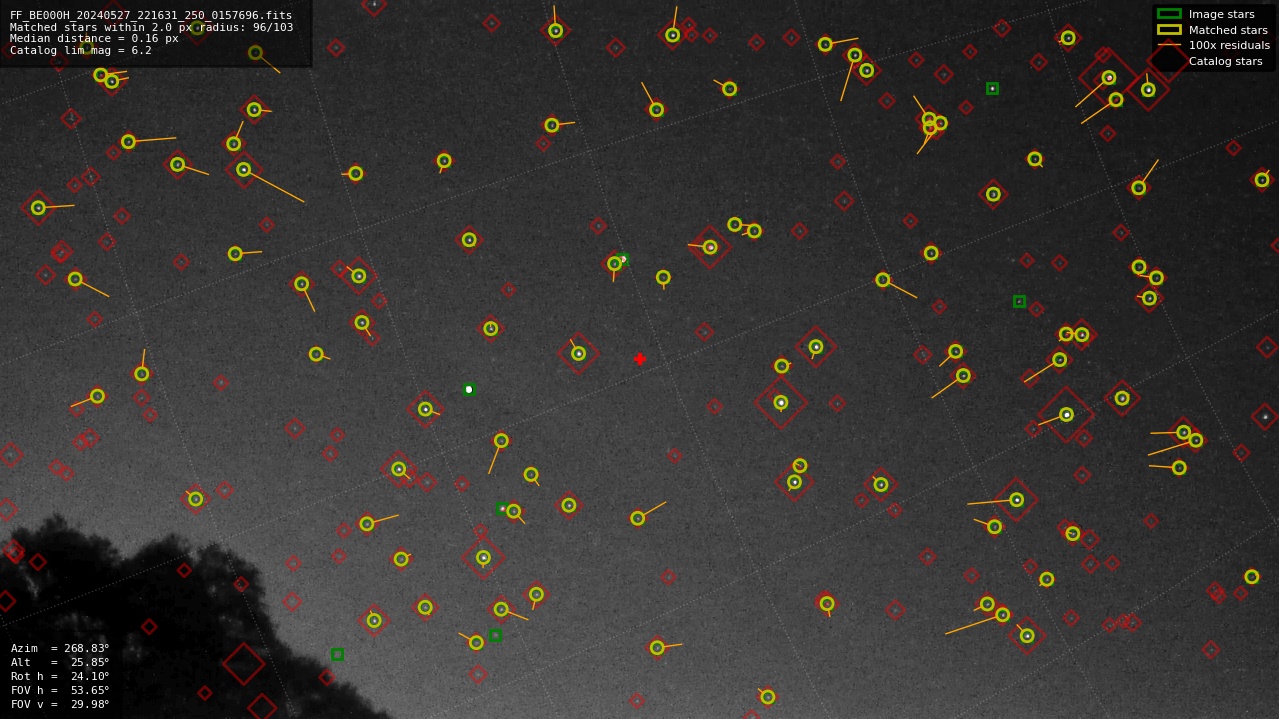The height and width of the screenshot is (719, 1279).
Task: Click the red center cross marker
Action: coord(640,359)
